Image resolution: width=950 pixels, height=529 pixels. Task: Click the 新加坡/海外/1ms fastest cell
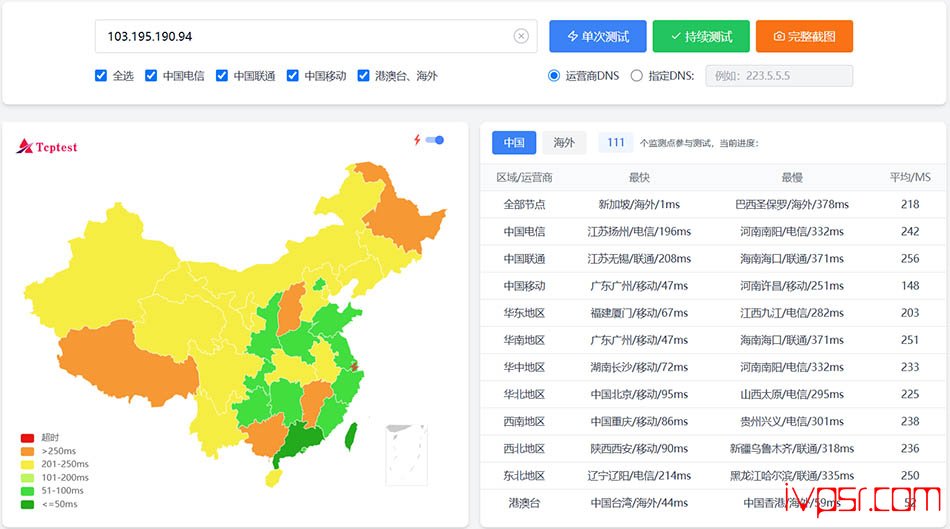point(639,205)
